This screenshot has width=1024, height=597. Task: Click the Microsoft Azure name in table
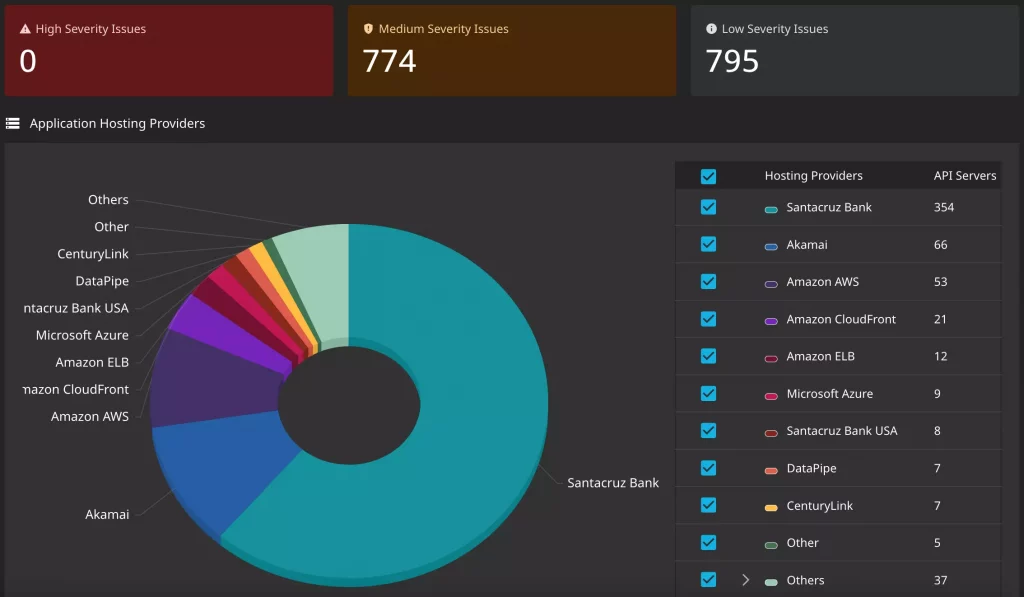829,394
